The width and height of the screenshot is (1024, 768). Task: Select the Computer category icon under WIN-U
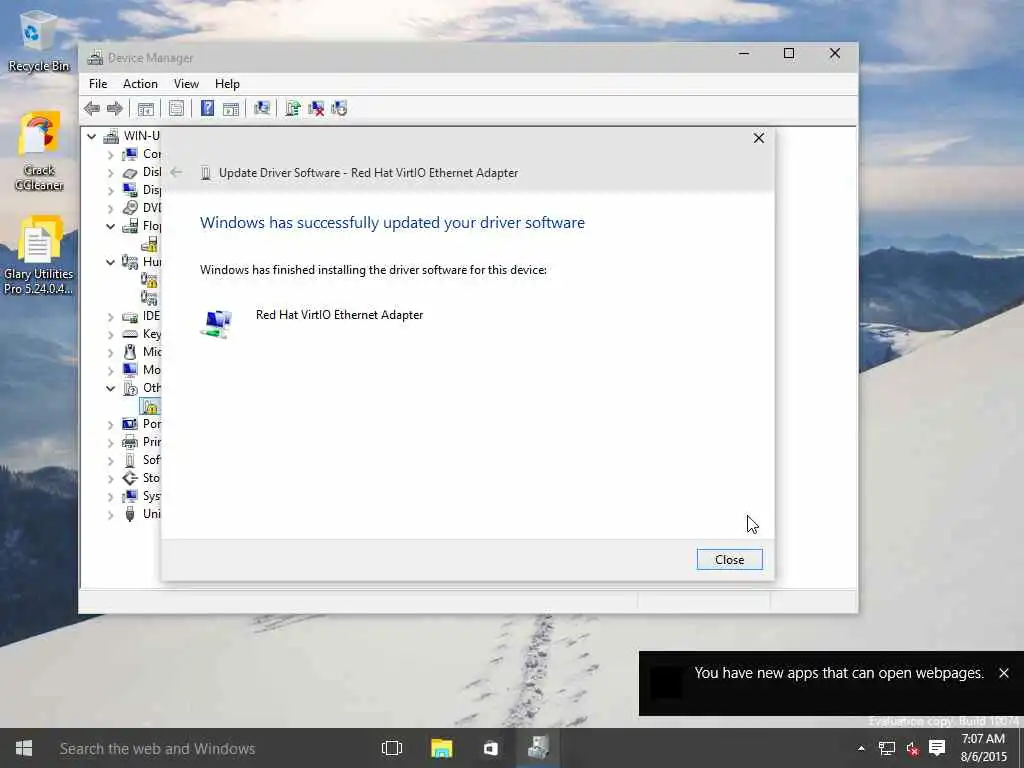(x=130, y=154)
